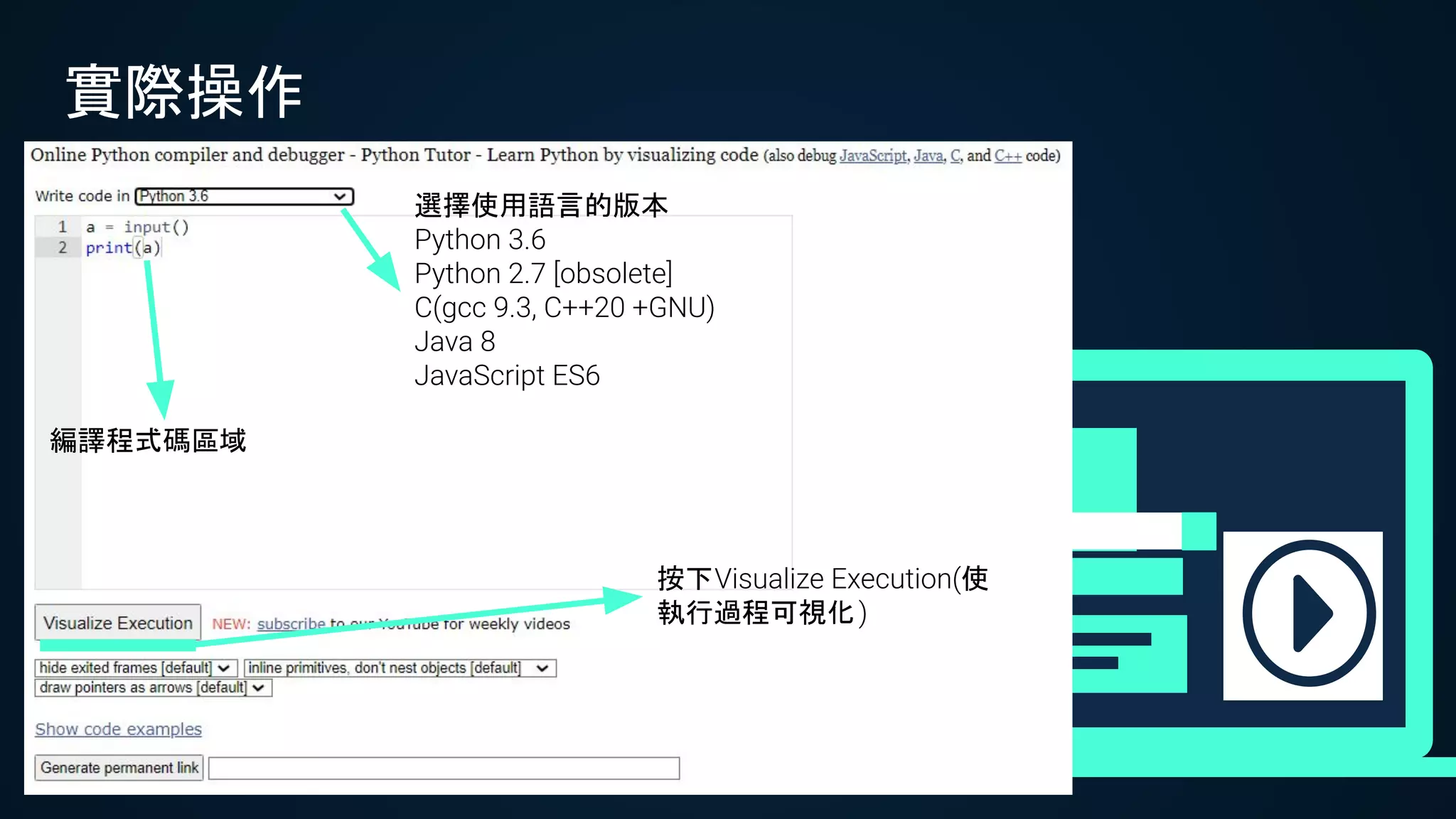1456x819 pixels.
Task: Click the 'Python 3.6' list text
Action: (x=480, y=240)
